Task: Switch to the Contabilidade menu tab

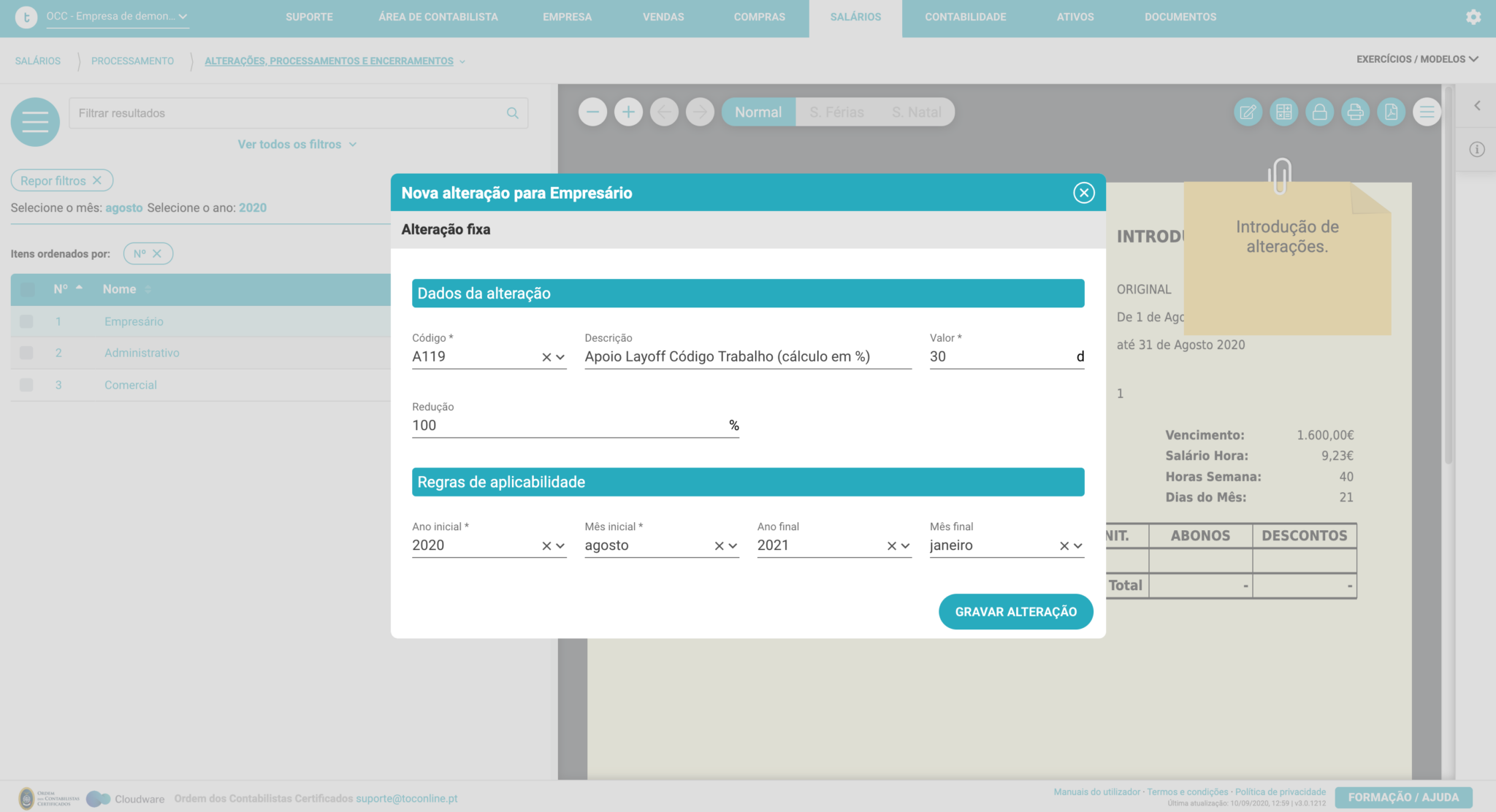Action: pyautogui.click(x=965, y=17)
